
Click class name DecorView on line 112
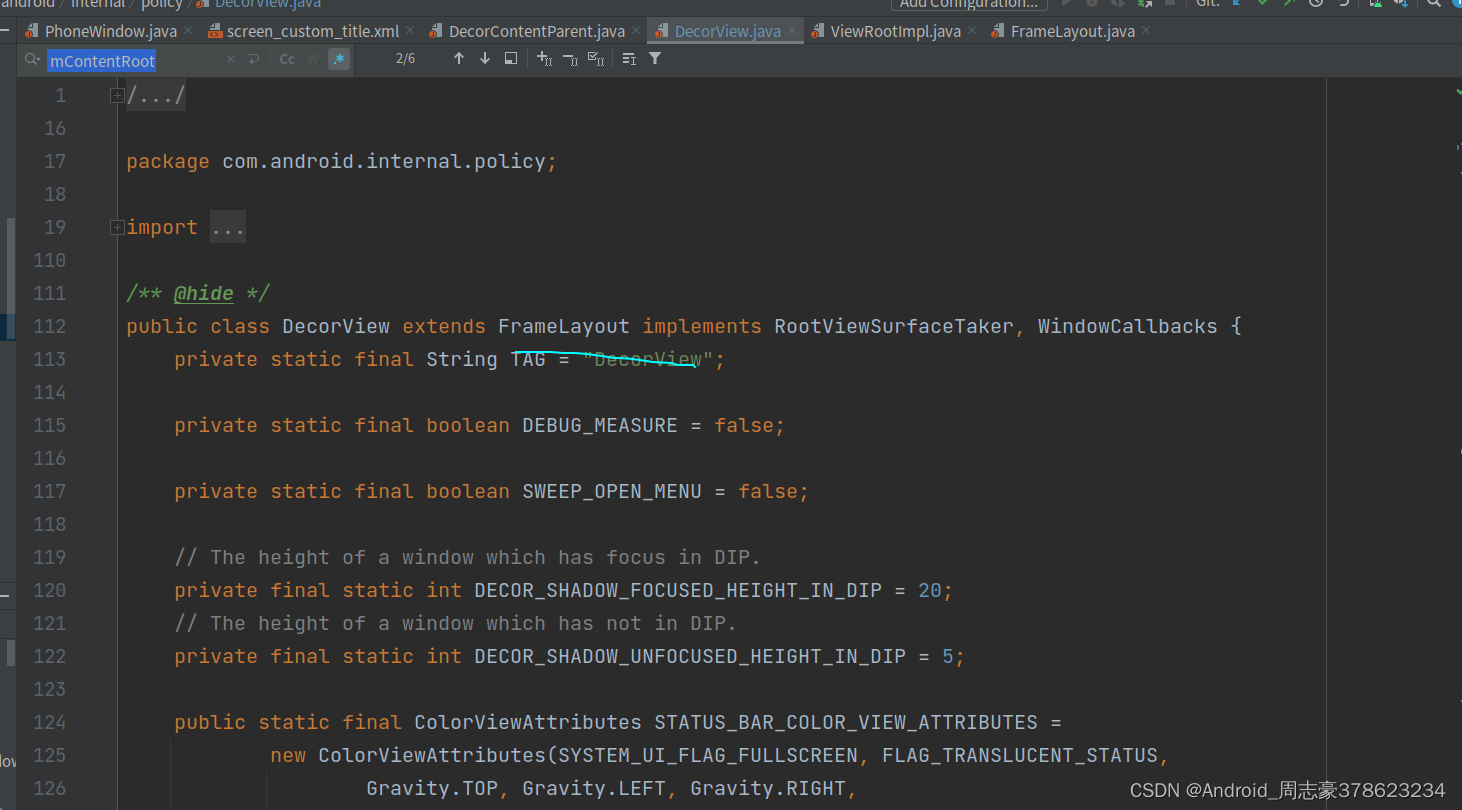336,326
